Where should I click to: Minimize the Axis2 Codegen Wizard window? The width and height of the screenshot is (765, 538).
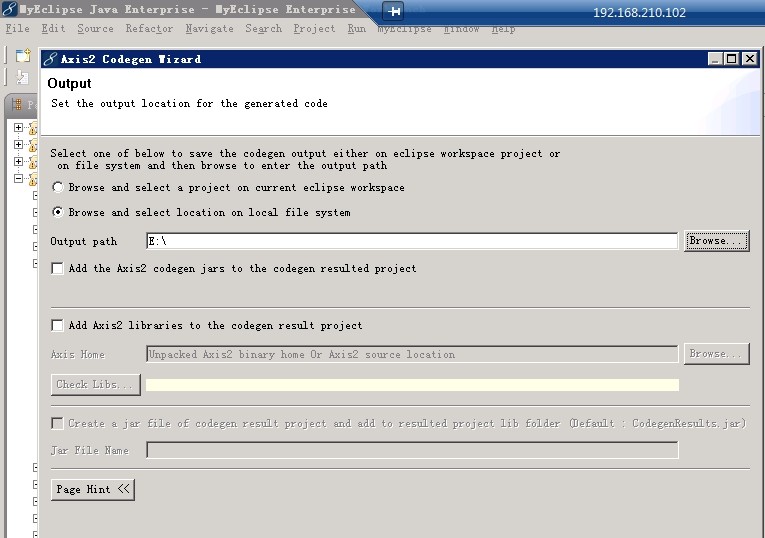[715, 59]
